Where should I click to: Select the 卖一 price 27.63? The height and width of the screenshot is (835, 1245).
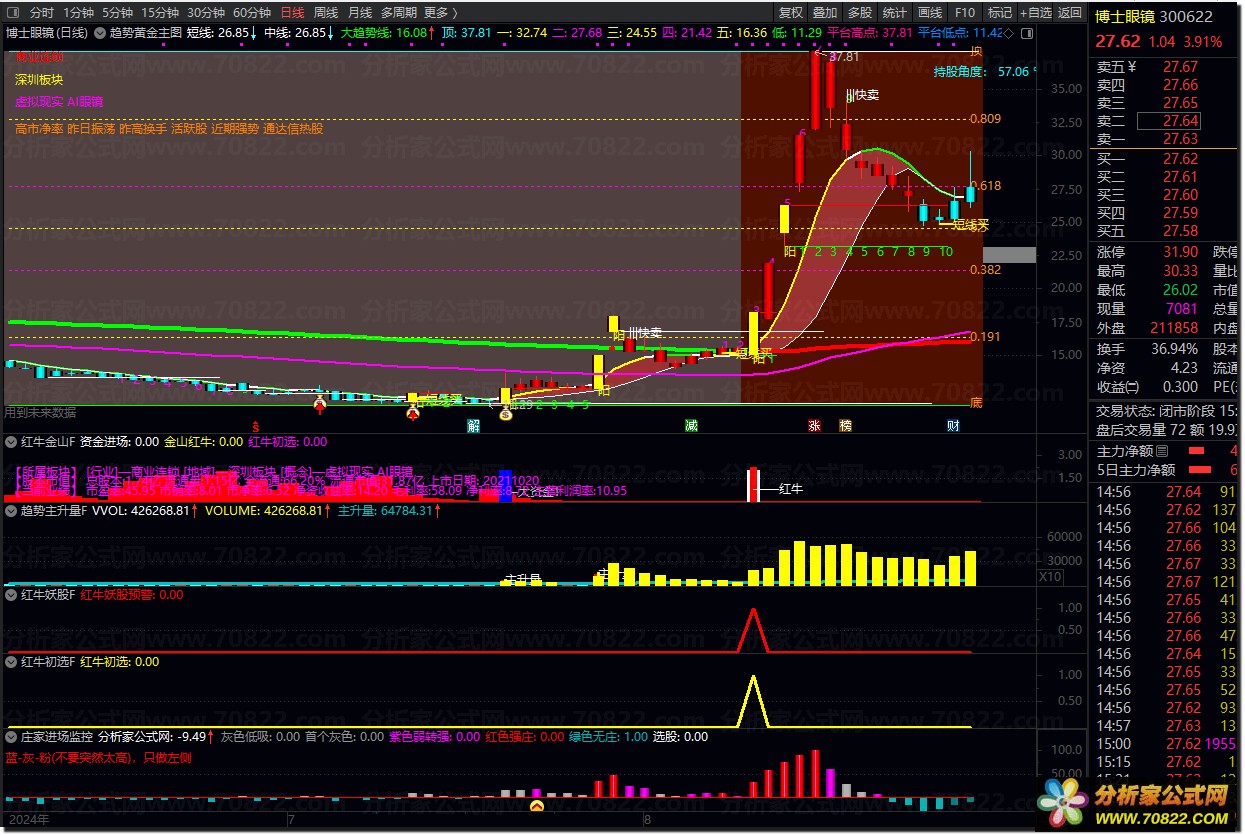[x=1181, y=139]
